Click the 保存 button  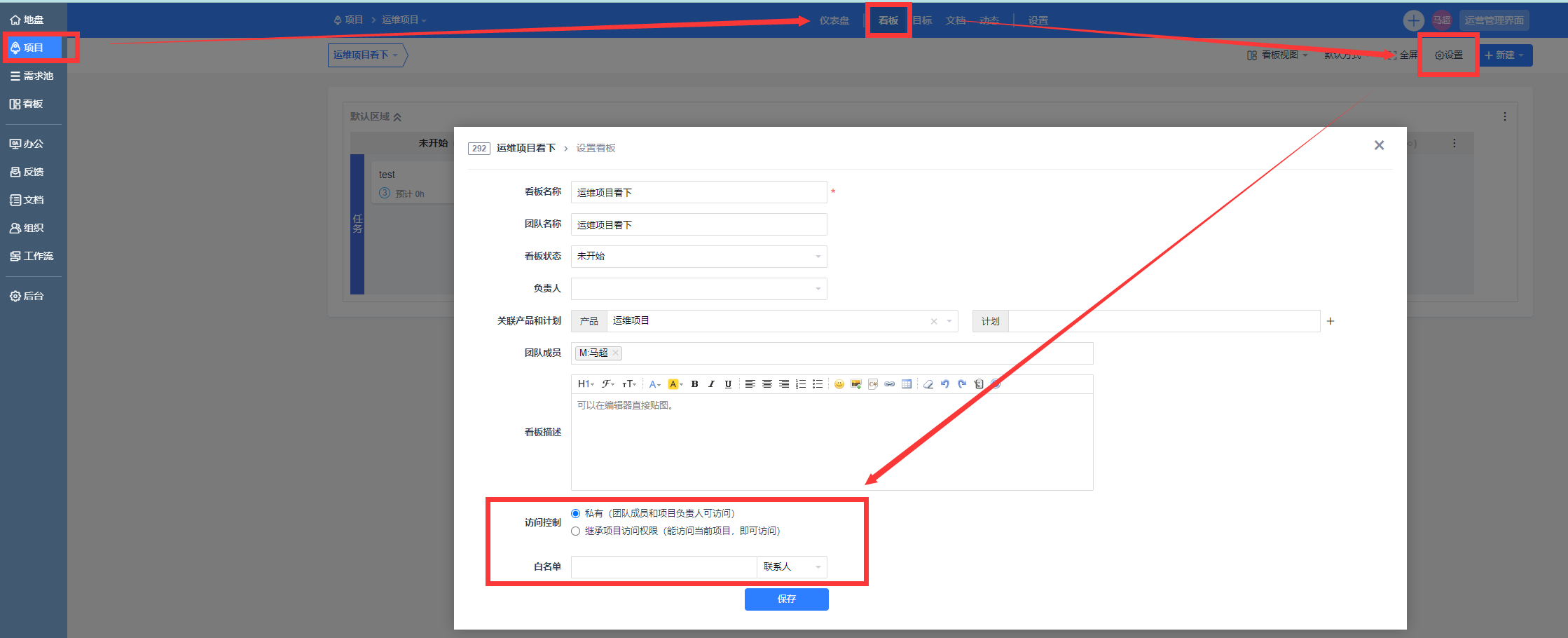pyautogui.click(x=786, y=599)
